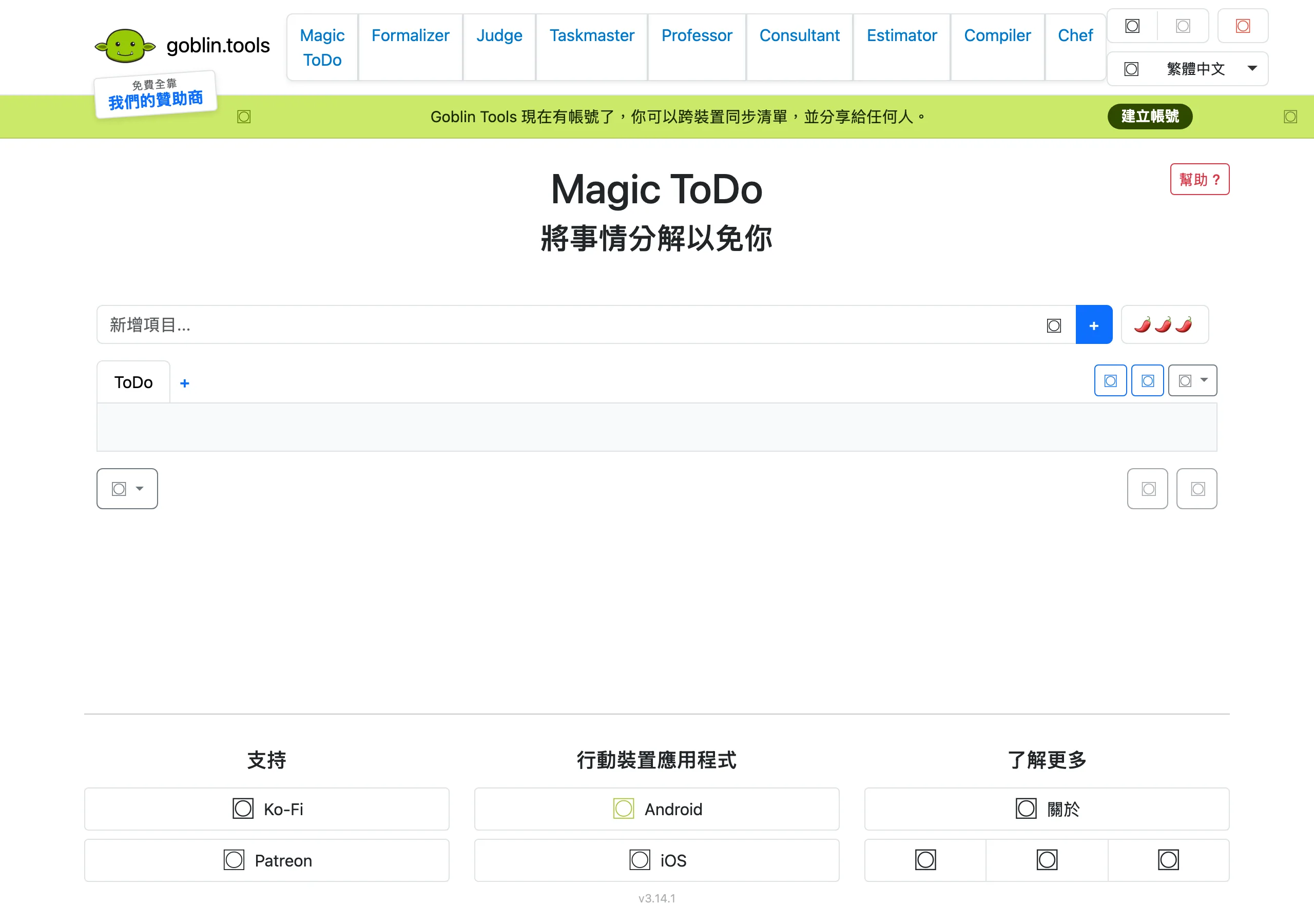
Task: Click the green goblin head logo
Action: click(x=125, y=45)
